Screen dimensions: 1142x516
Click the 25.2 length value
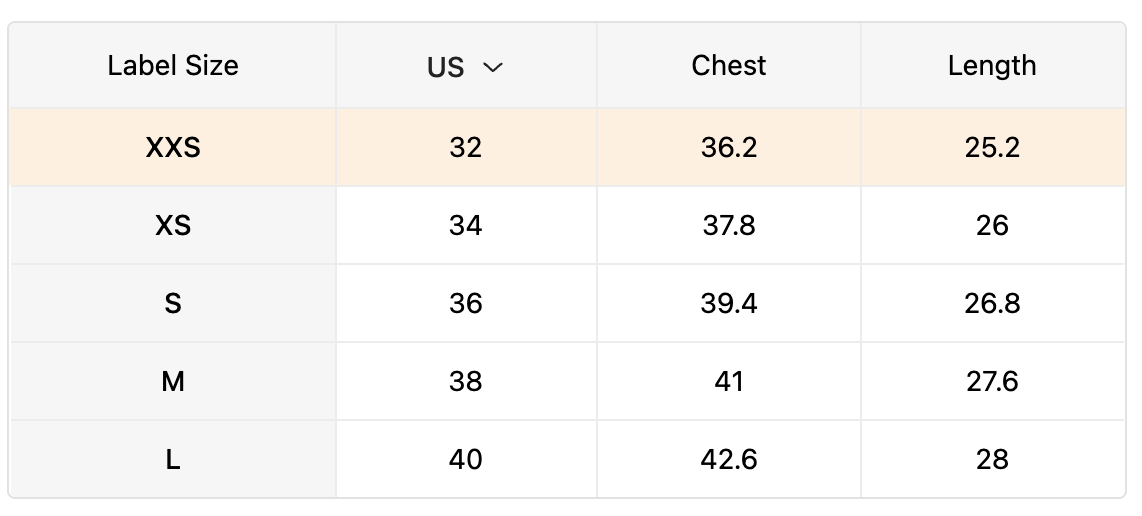click(x=992, y=148)
